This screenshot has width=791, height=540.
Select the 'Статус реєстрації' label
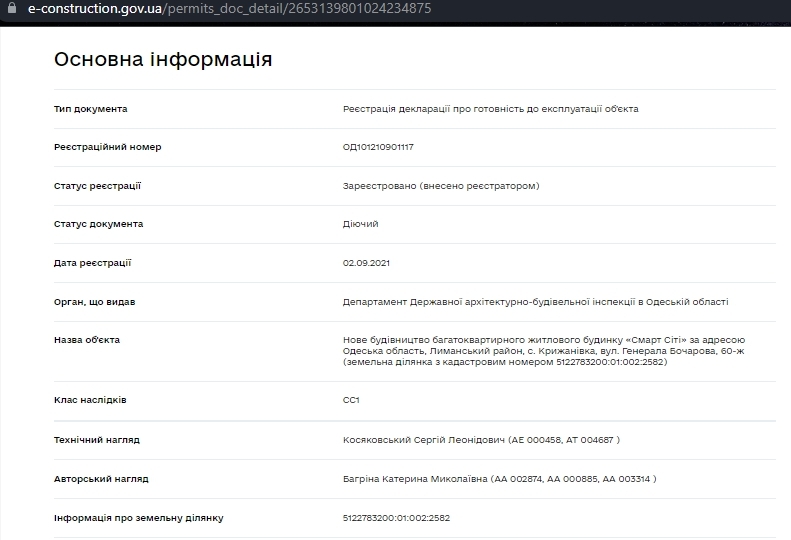pyautogui.click(x=97, y=186)
